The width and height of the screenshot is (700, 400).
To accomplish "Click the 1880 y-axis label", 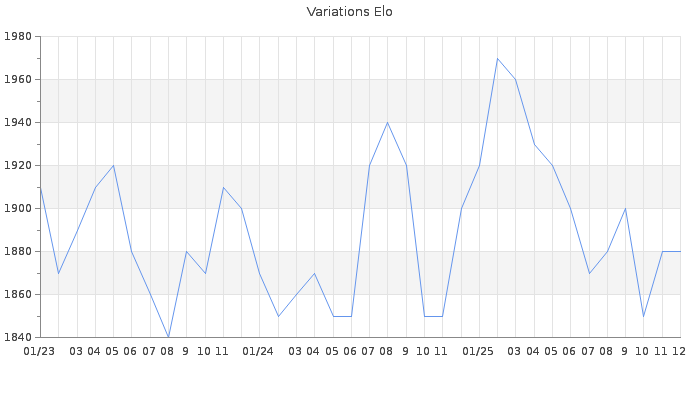I will [19, 252].
